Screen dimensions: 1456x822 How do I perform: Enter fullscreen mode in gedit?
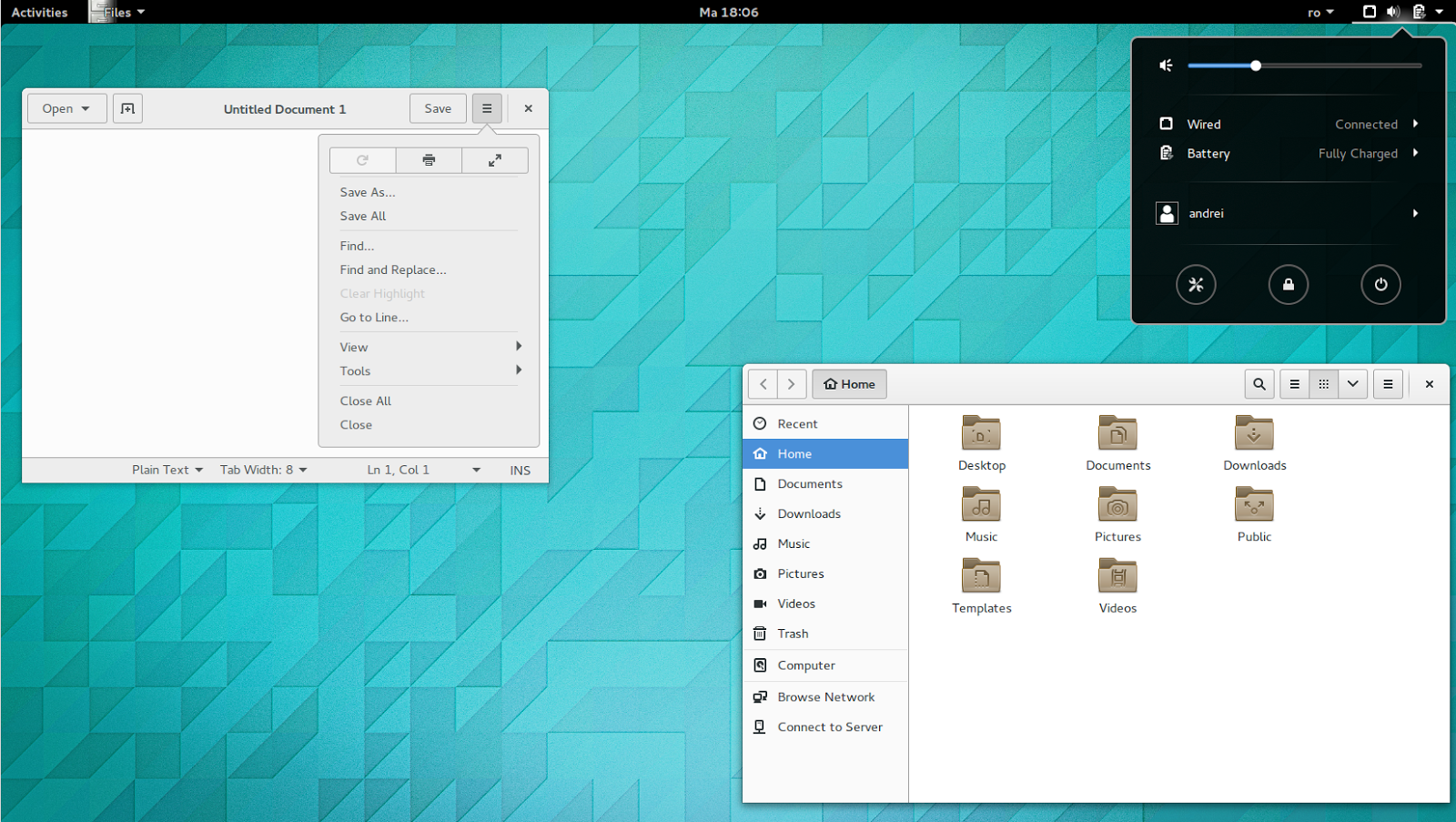494,159
